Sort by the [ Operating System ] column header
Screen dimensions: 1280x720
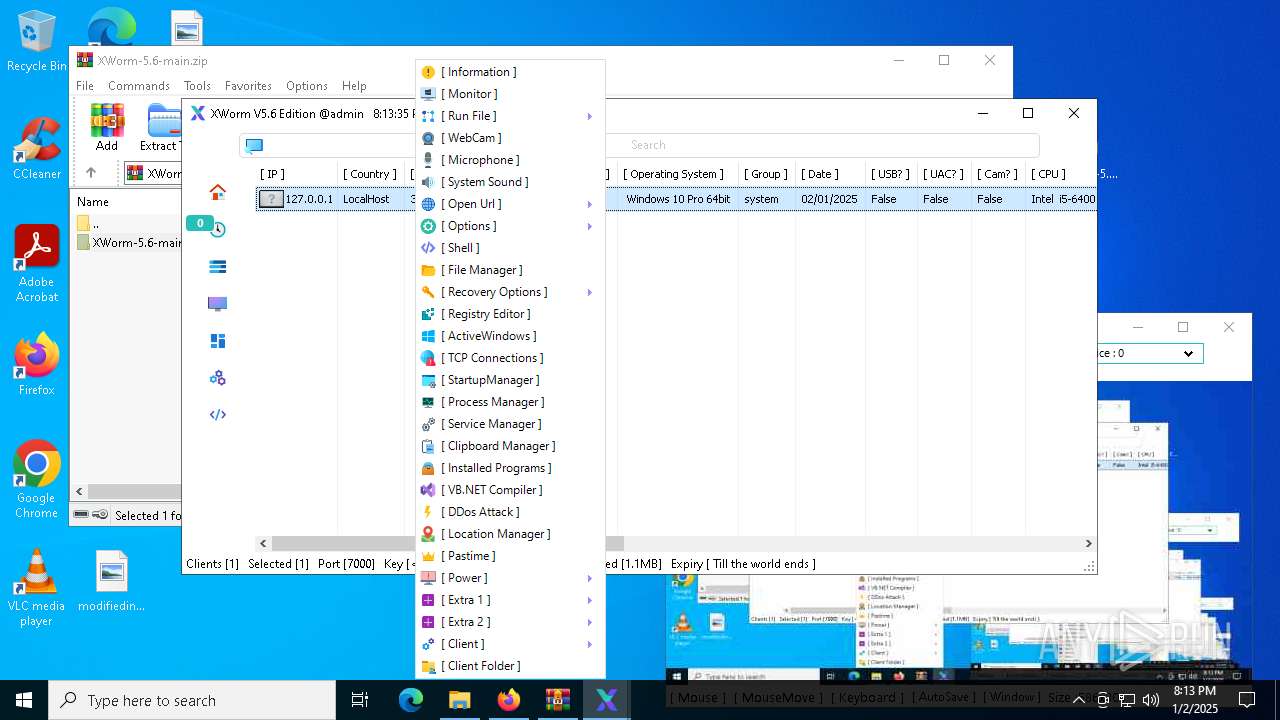point(675,174)
